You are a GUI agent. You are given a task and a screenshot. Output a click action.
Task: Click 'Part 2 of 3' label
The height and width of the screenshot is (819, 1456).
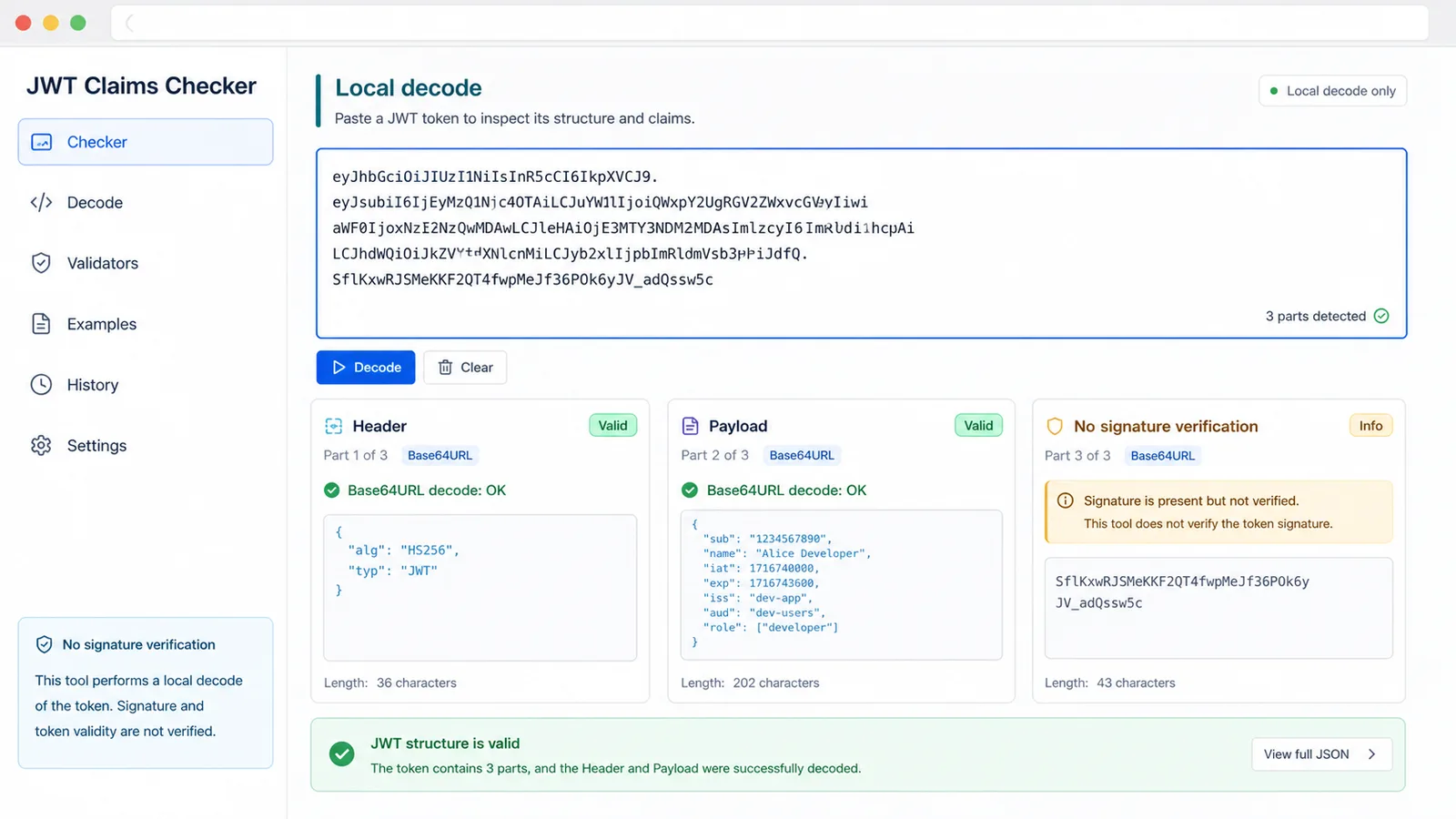[x=715, y=455]
